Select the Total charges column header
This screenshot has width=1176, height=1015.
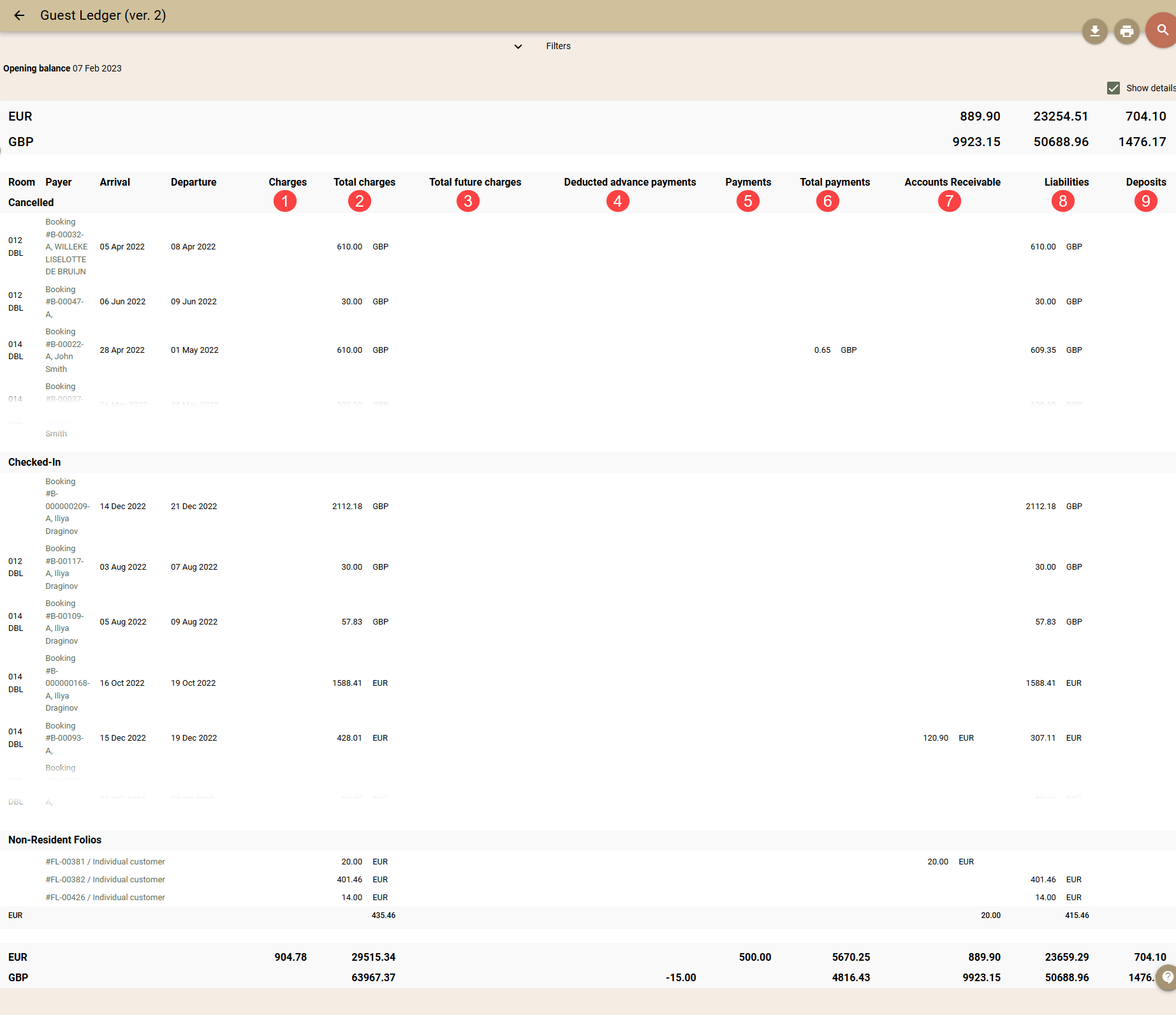tap(364, 182)
